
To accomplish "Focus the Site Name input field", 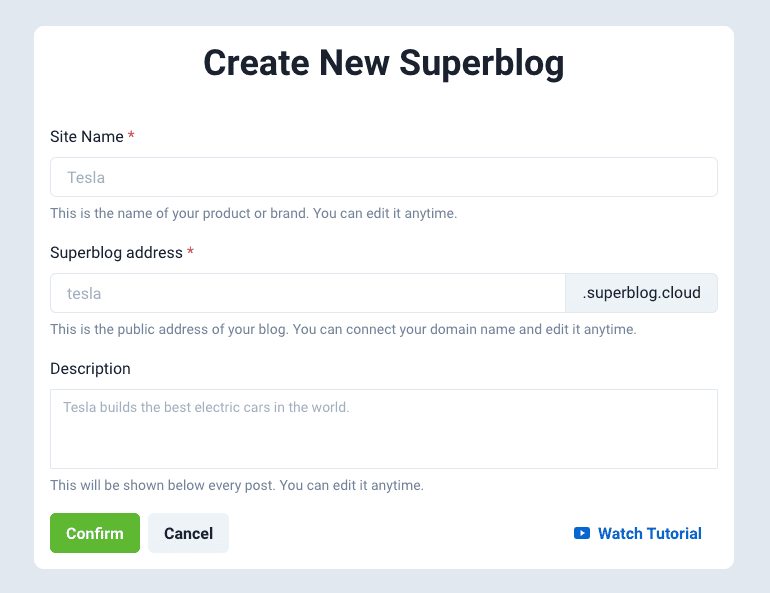I will pos(383,177).
